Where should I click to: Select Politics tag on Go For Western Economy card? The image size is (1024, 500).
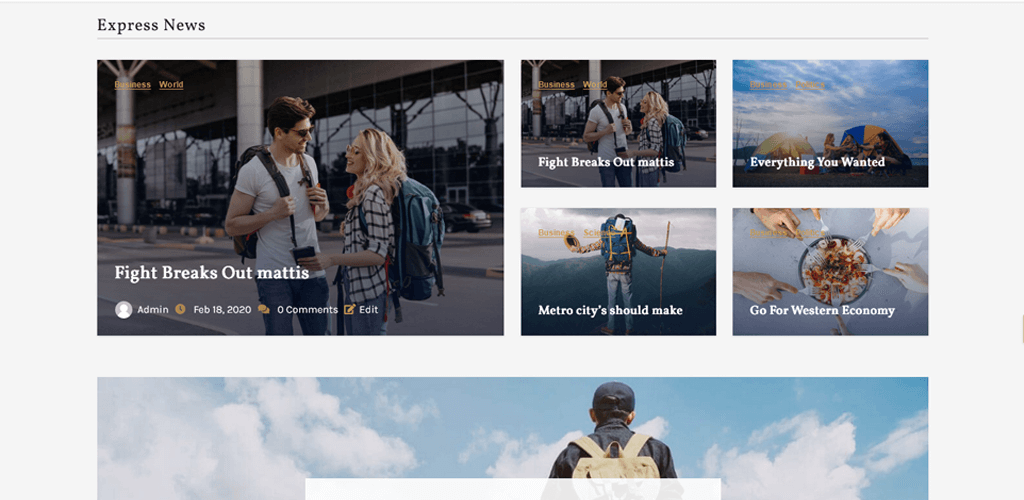[x=810, y=233]
